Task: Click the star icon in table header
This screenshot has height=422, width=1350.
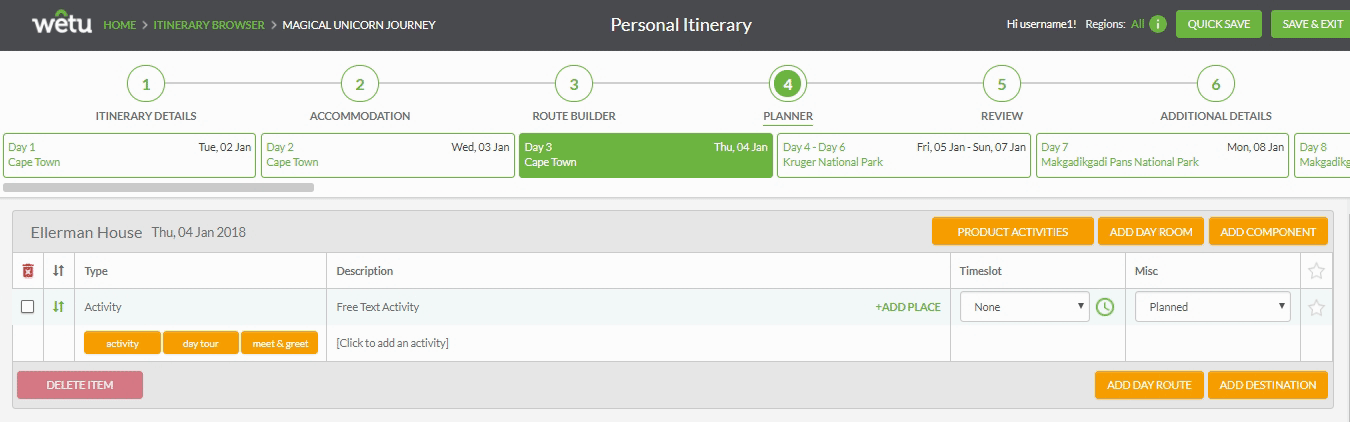Action: coord(1316,271)
